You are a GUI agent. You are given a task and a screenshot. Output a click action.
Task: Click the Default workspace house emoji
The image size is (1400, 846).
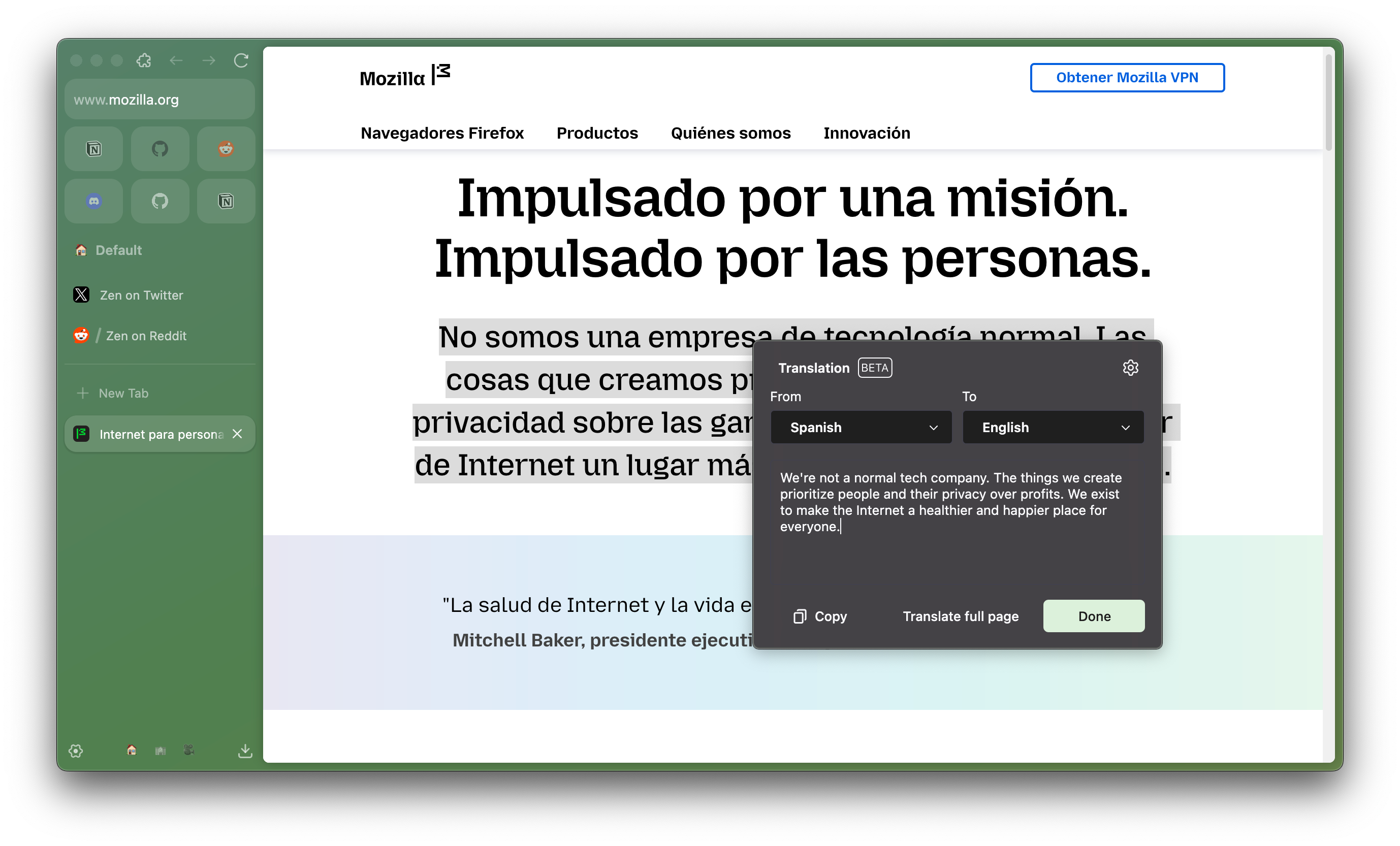[x=81, y=250]
